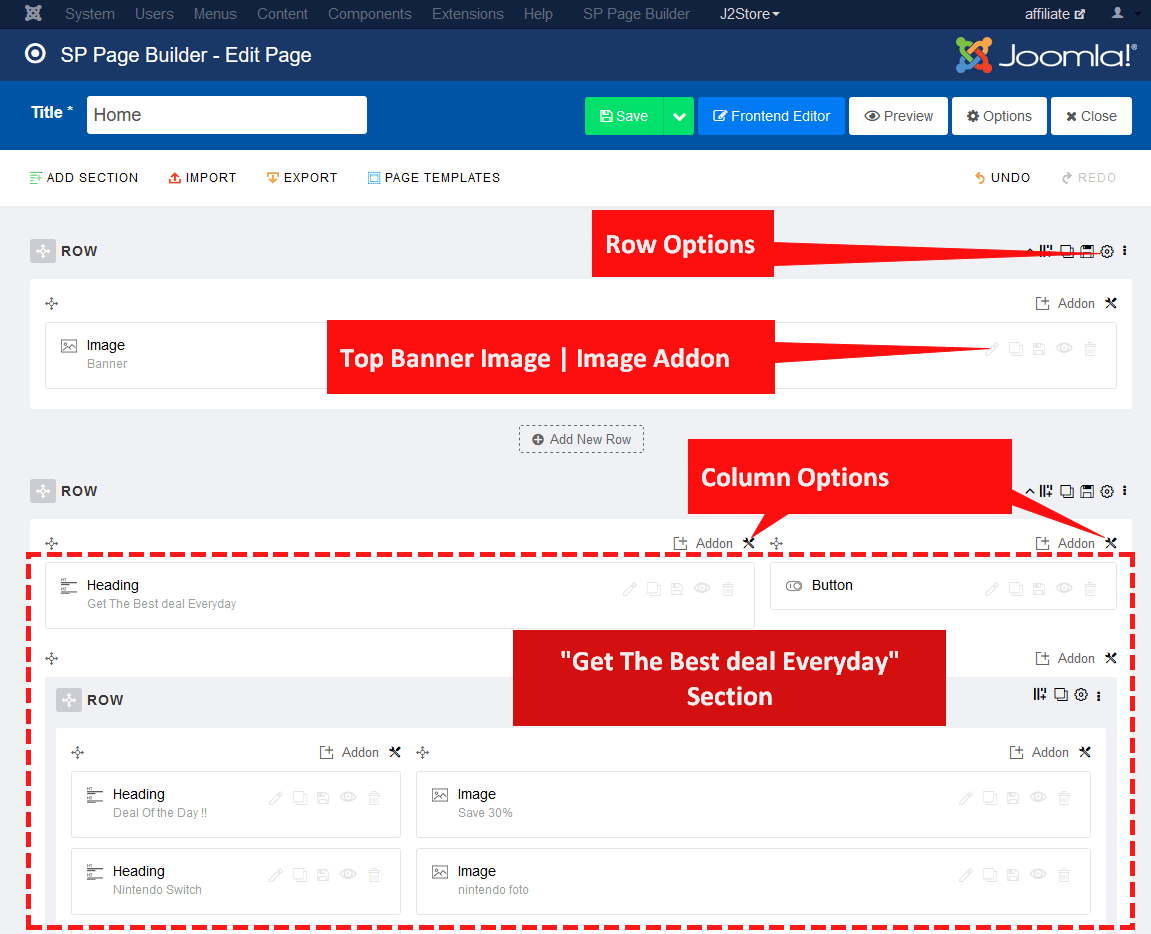Screen dimensions: 1151x934
Task: Open Page Templates from the toolbar
Action: (434, 178)
